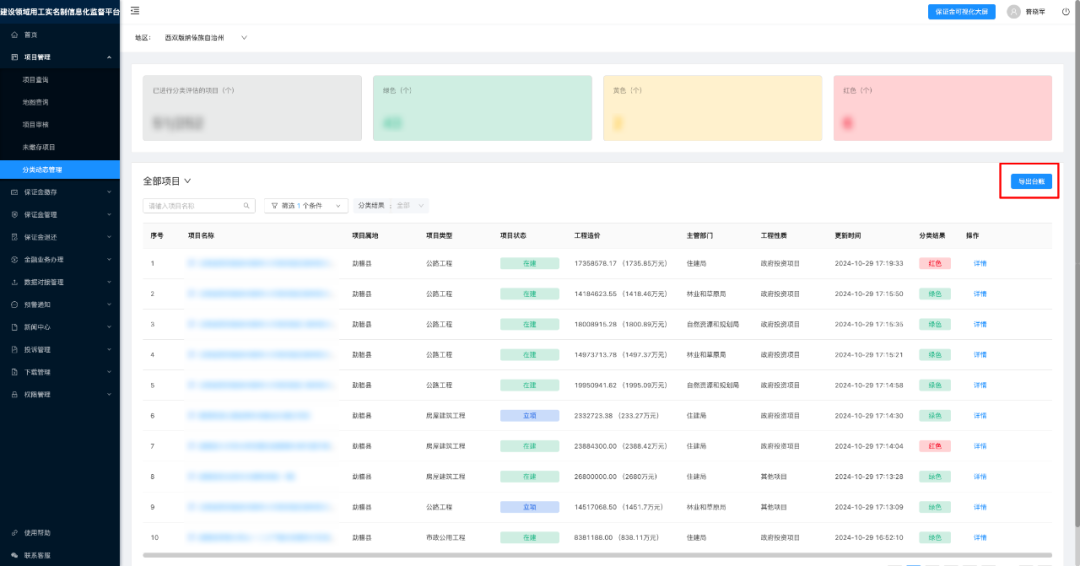Click the blurred project name in row 6
The height and width of the screenshot is (566, 1080).
(249, 416)
